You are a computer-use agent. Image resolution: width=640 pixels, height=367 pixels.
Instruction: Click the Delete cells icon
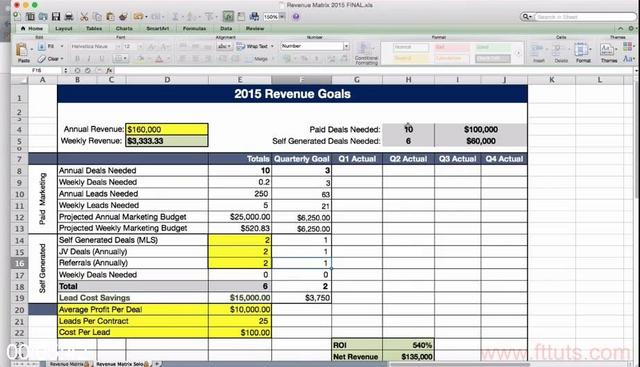click(561, 52)
